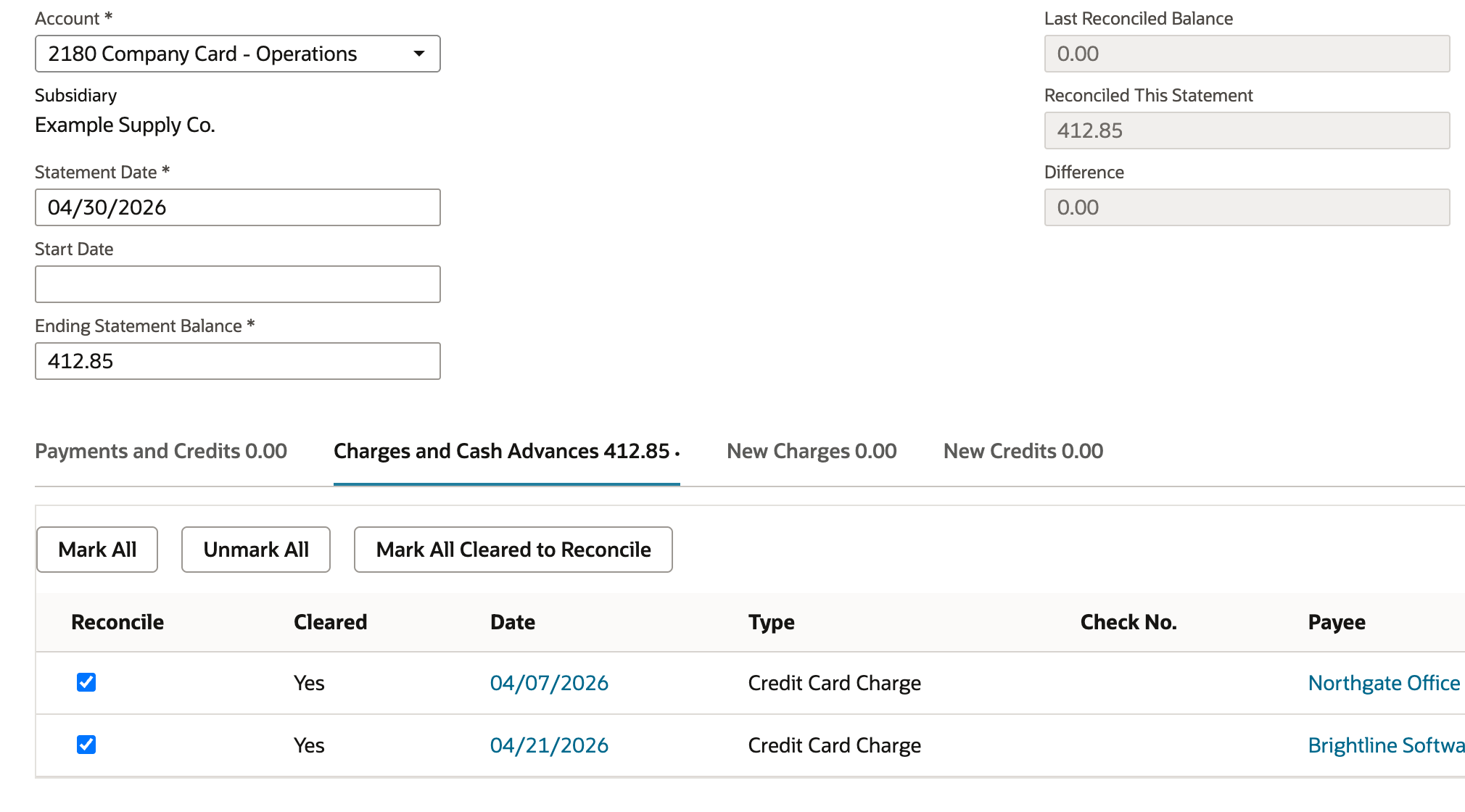Open the Account dropdown for 2180 Company Card
Screen dimensions: 1465x812
(237, 54)
